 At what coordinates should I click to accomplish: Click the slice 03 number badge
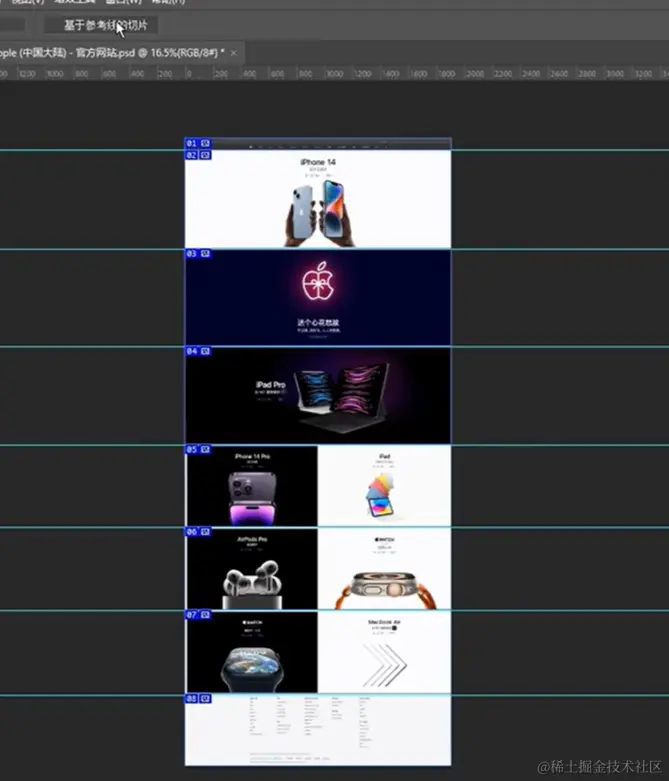pyautogui.click(x=192, y=254)
